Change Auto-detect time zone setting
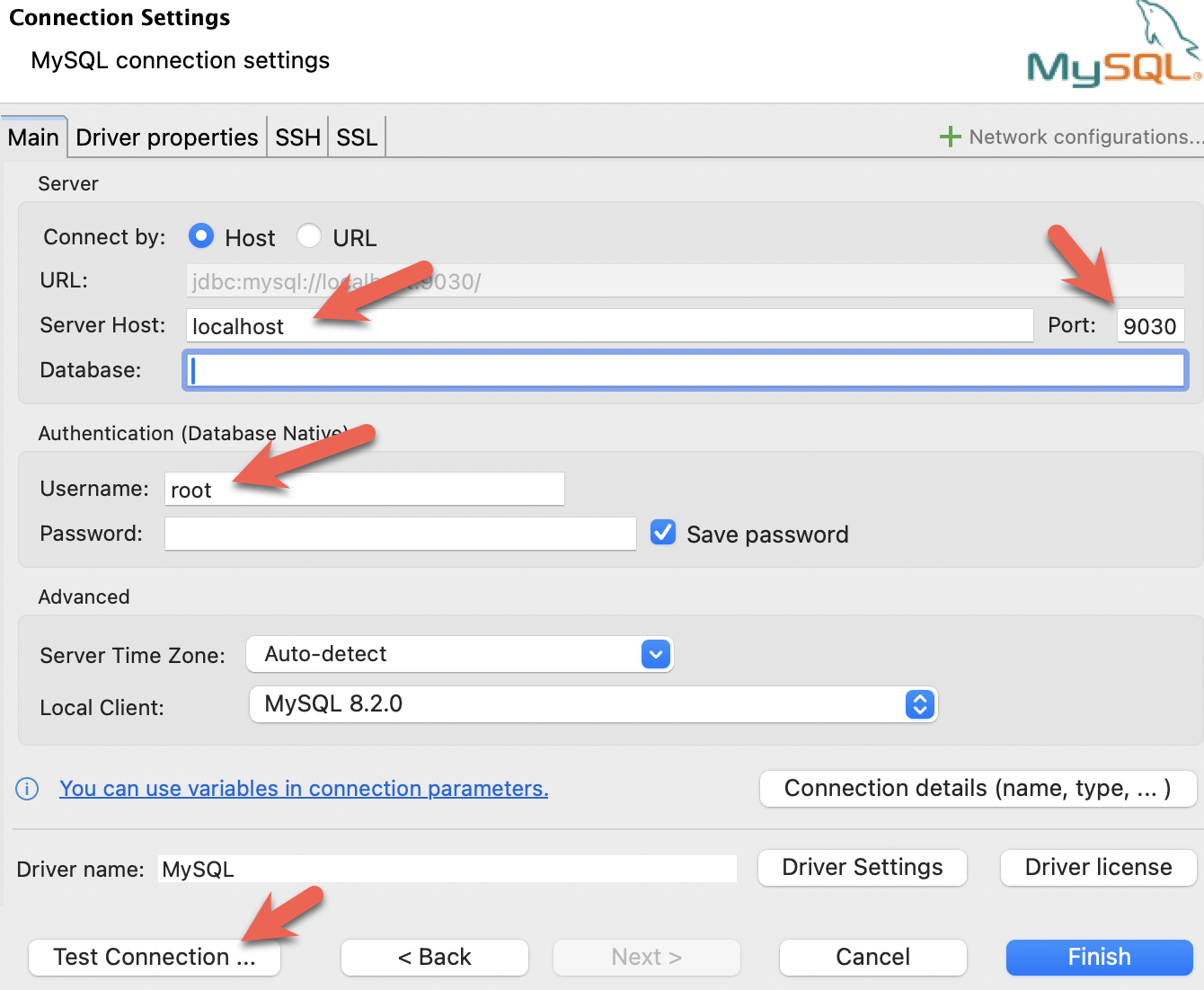This screenshot has height=990, width=1204. click(x=460, y=654)
